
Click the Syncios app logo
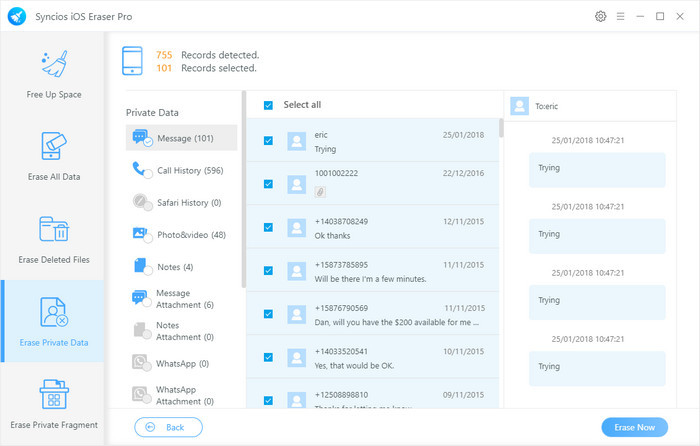[17, 17]
